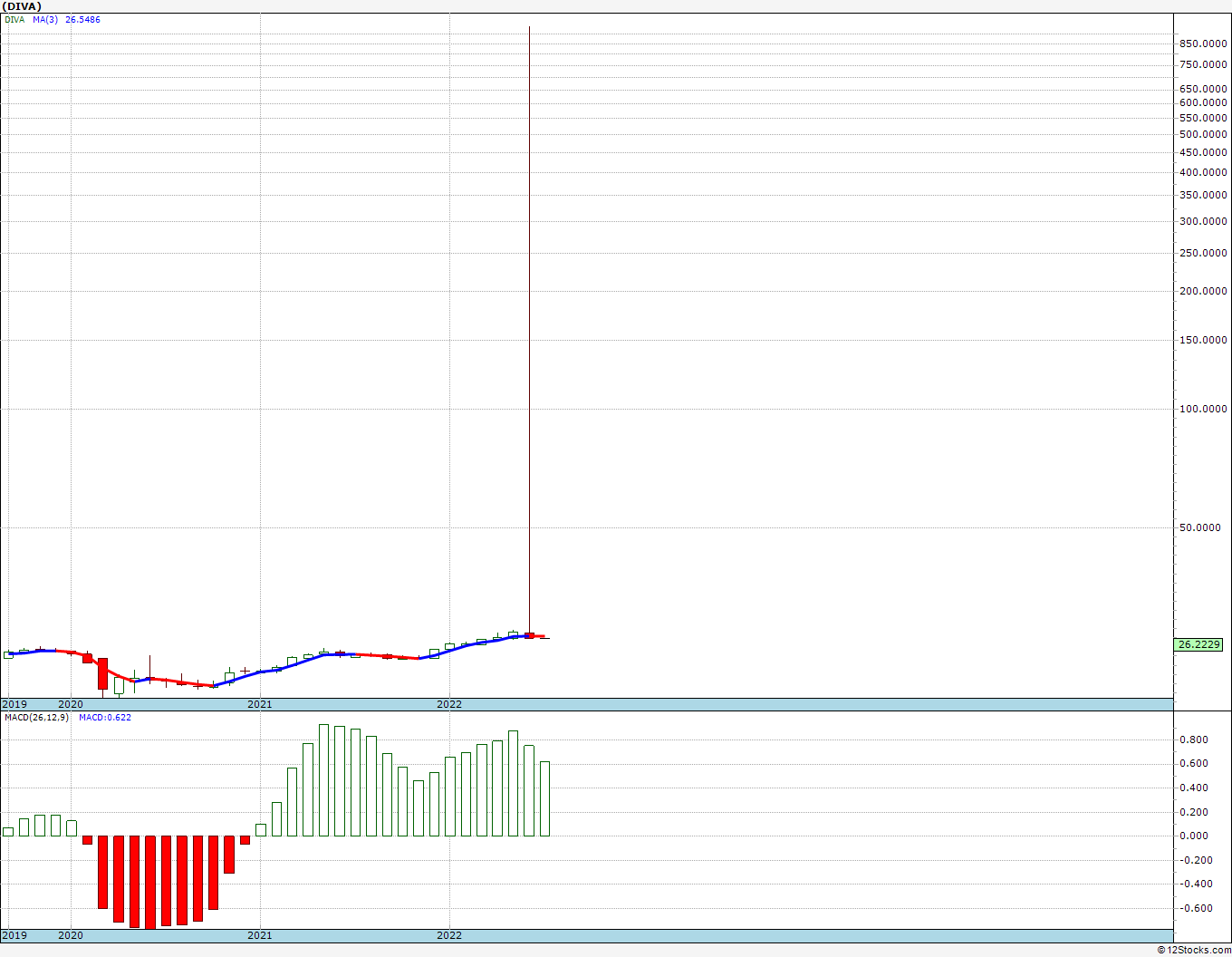This screenshot has height=957, width=1232.
Task: Select the 0.200 MACD axis label
Action: [x=1195, y=812]
